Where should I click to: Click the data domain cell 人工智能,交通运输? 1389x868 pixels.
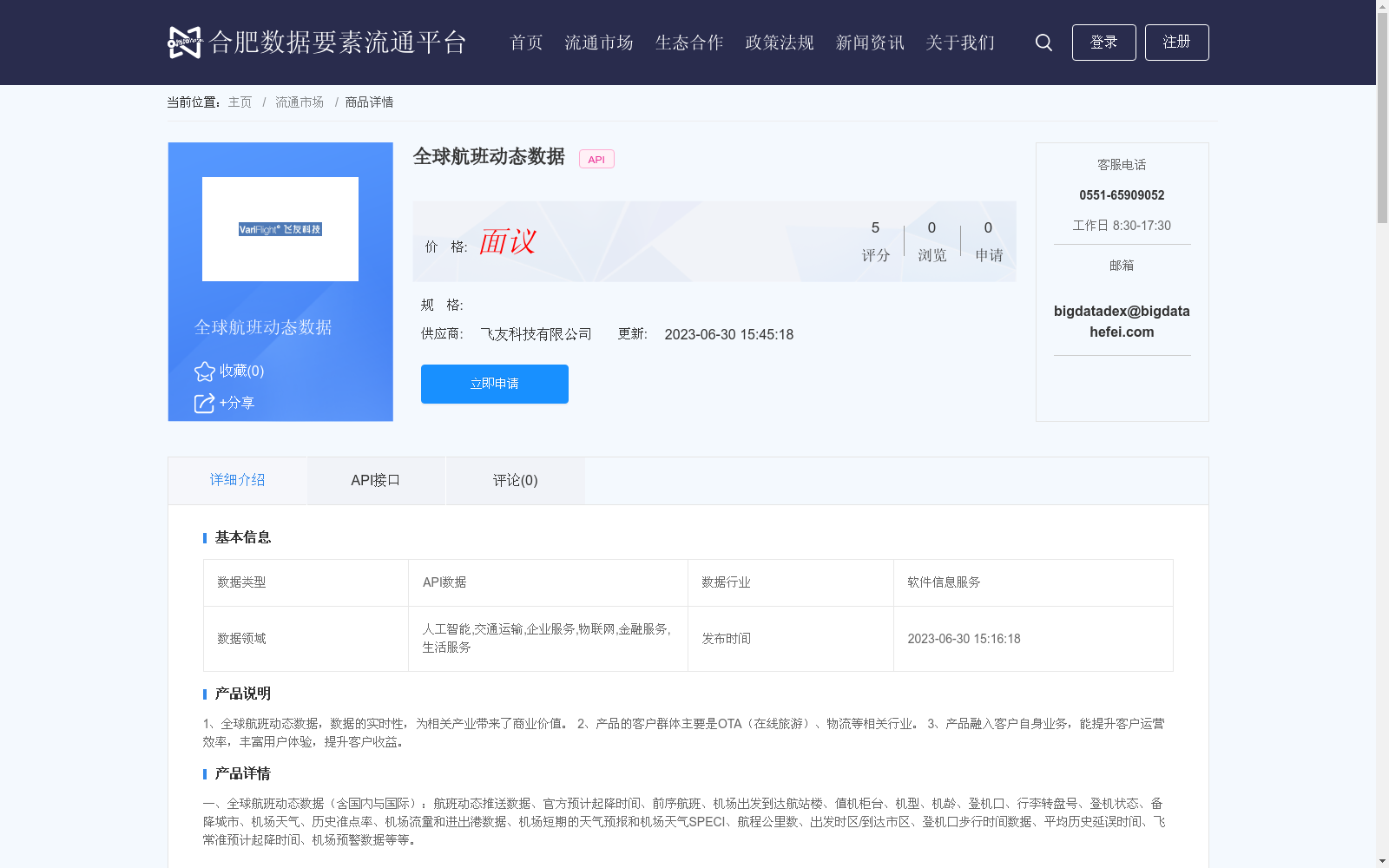[548, 639]
